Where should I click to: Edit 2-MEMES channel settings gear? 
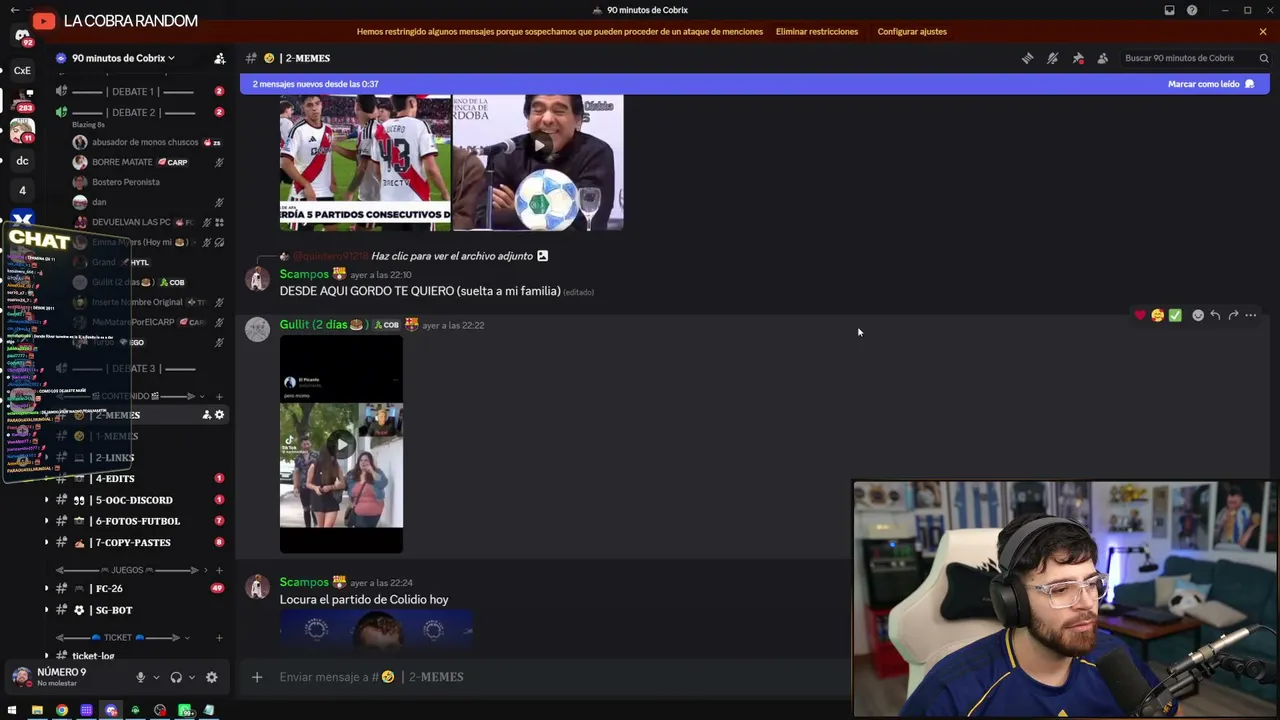220,415
